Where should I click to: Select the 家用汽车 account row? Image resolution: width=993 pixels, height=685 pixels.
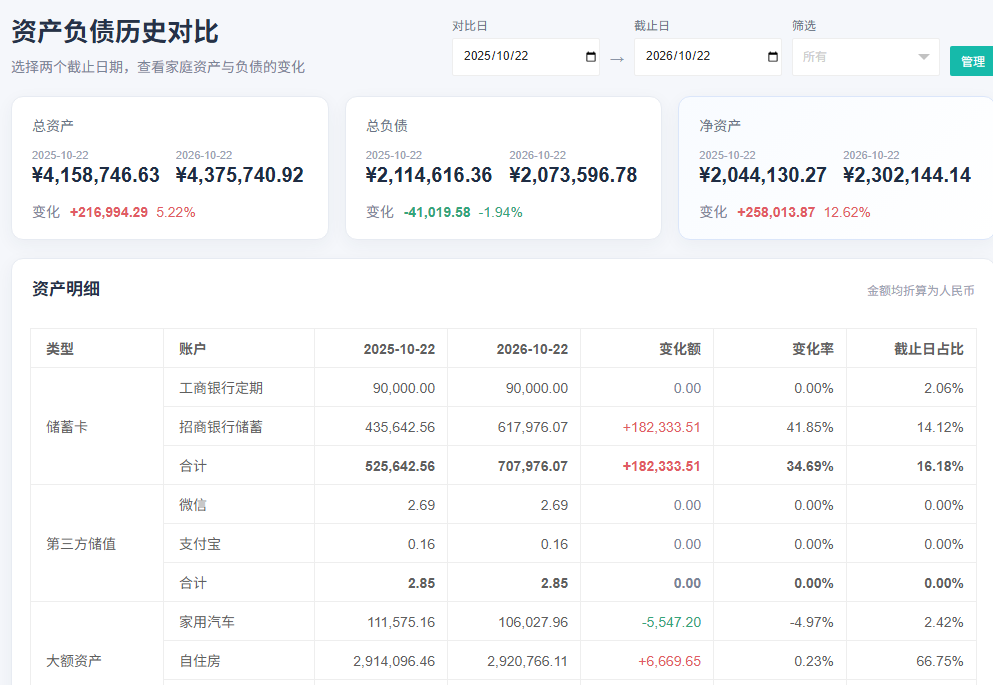point(569,622)
